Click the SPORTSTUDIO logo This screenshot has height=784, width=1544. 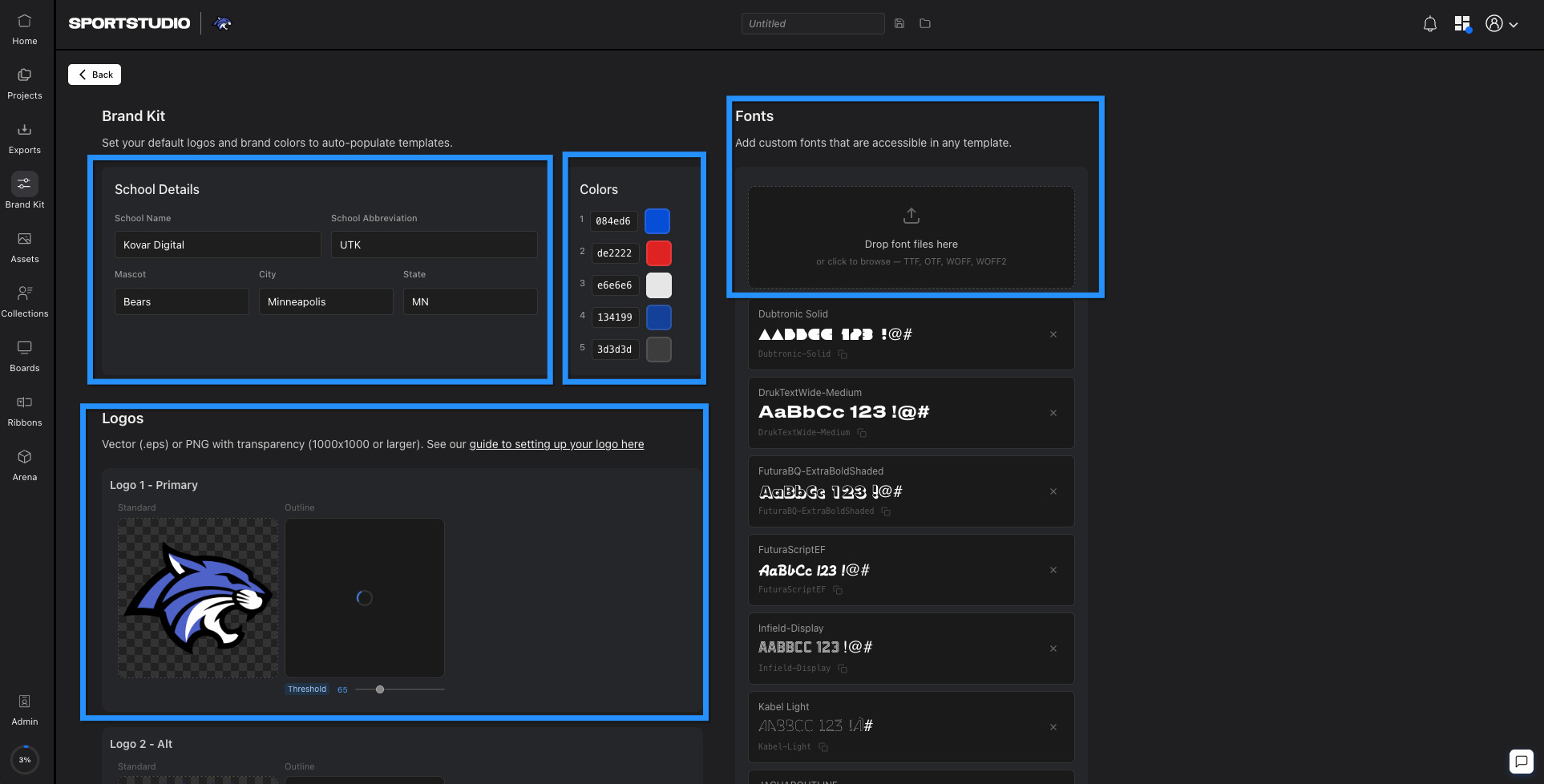[x=129, y=23]
